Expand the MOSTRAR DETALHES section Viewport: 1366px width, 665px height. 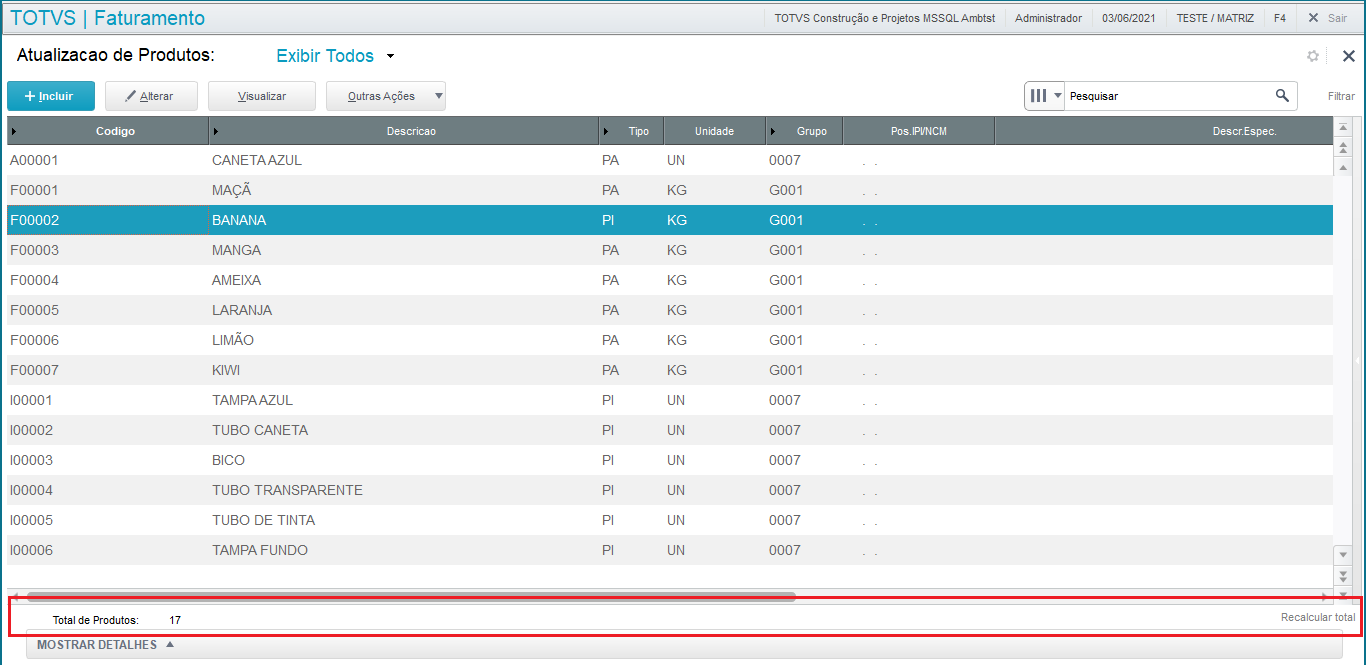(x=106, y=645)
